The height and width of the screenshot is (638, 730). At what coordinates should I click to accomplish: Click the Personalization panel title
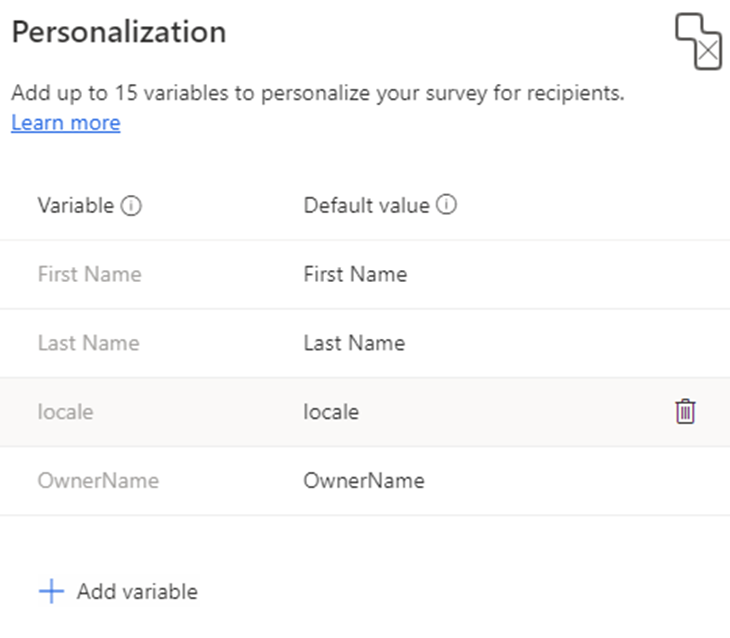click(x=119, y=32)
